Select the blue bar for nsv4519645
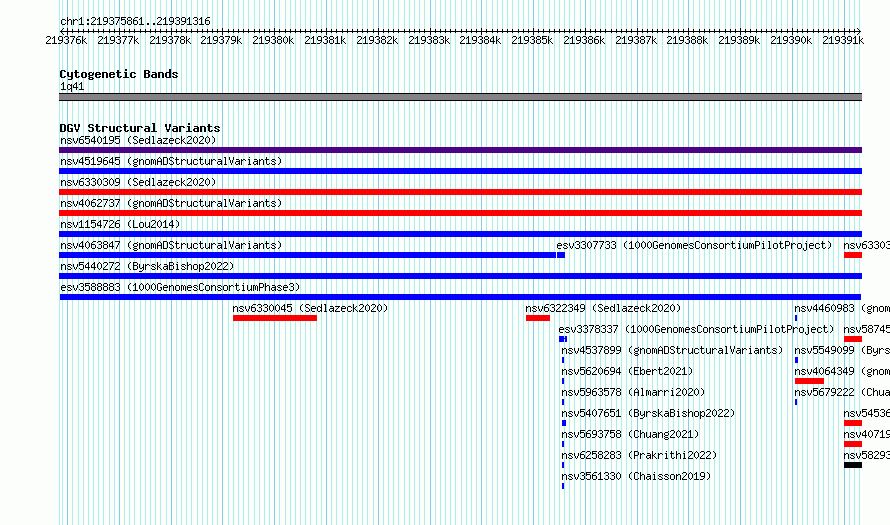Image resolution: width=890 pixels, height=525 pixels. click(460, 171)
